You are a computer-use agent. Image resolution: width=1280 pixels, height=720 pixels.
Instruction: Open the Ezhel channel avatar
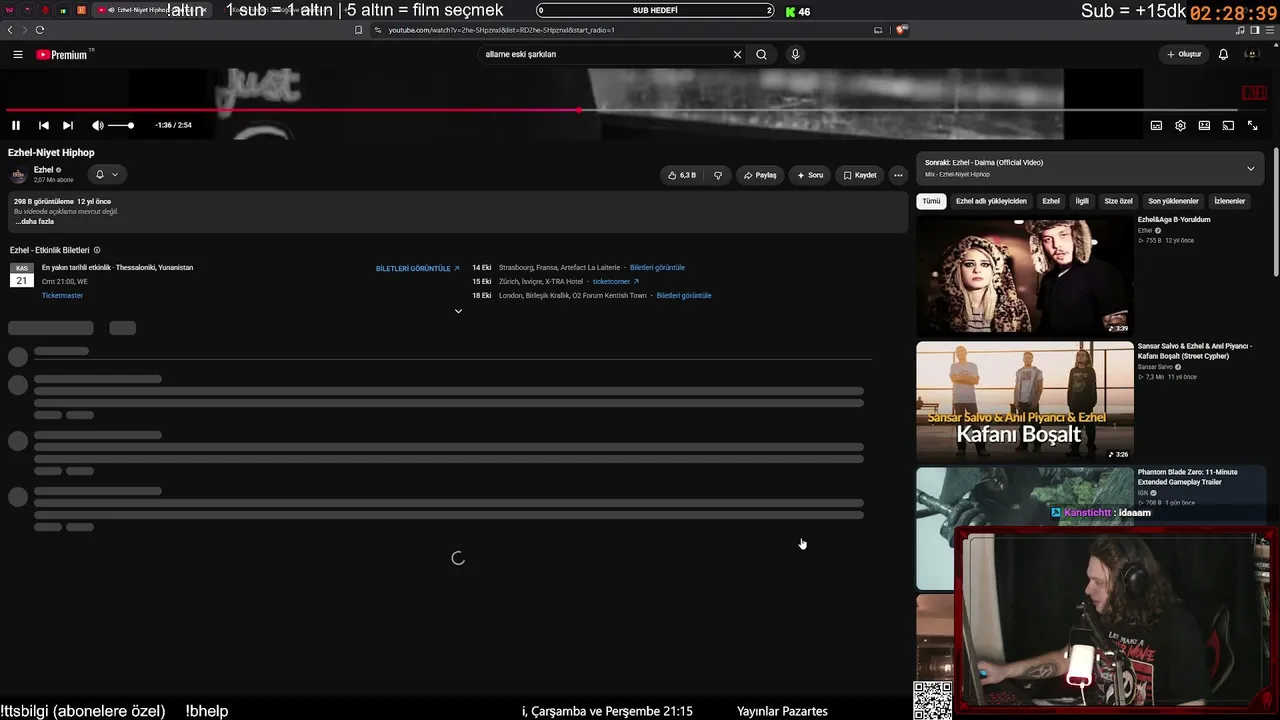18,175
